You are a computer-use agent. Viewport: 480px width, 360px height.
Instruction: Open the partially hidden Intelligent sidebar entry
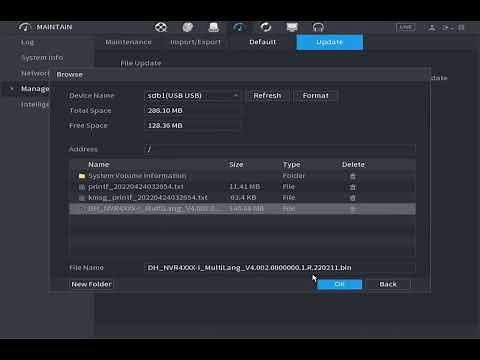[35, 104]
